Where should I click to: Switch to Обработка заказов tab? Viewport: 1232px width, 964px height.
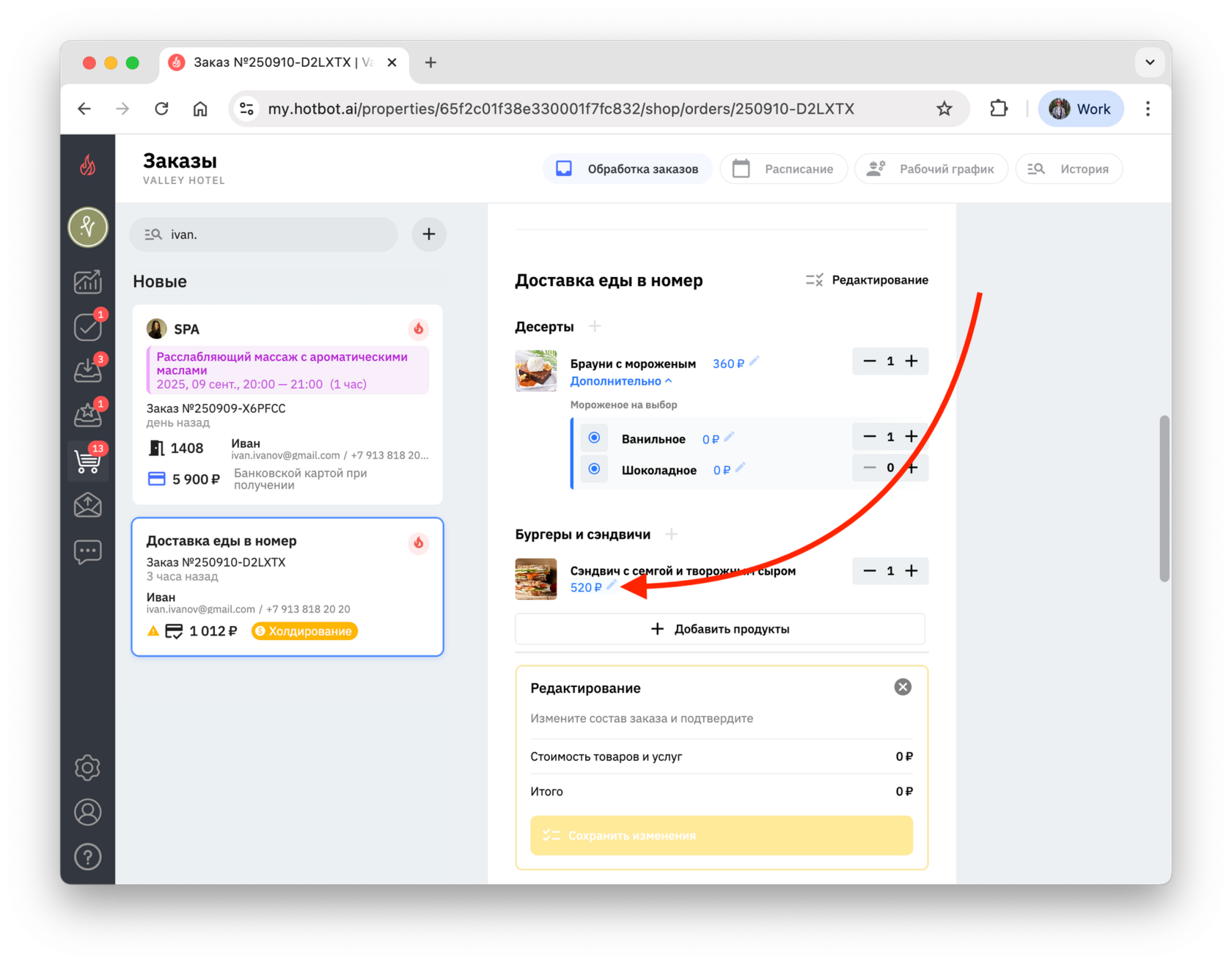coord(627,169)
